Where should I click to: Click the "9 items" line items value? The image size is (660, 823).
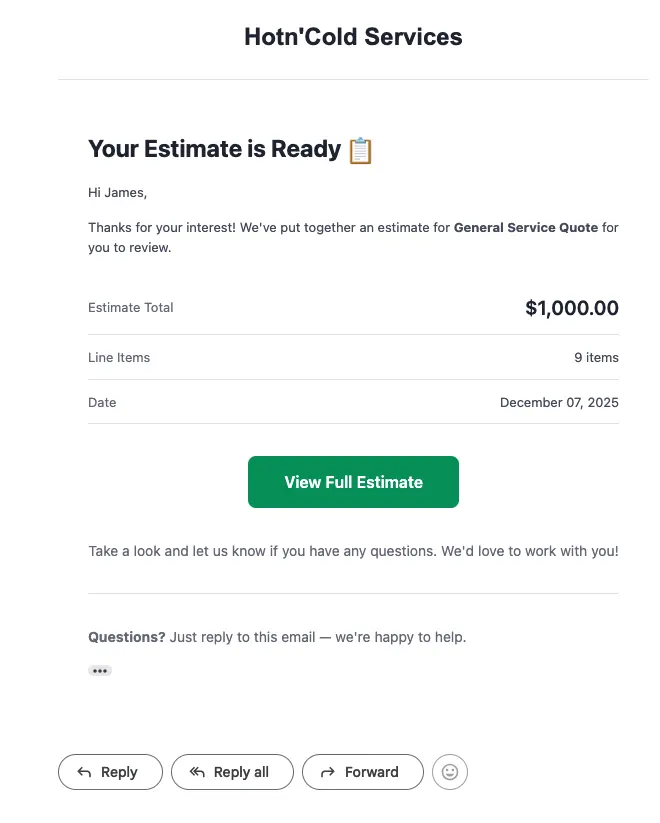tap(597, 357)
